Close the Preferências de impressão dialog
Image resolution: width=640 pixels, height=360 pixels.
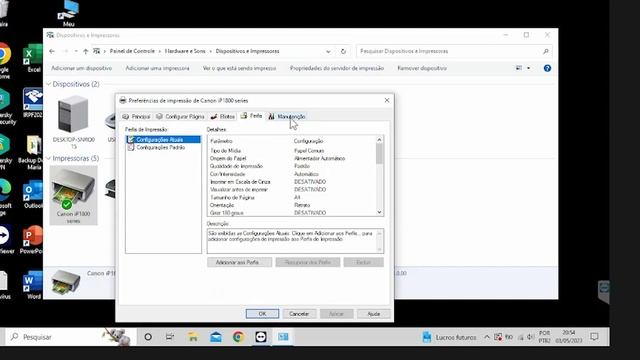pos(387,100)
